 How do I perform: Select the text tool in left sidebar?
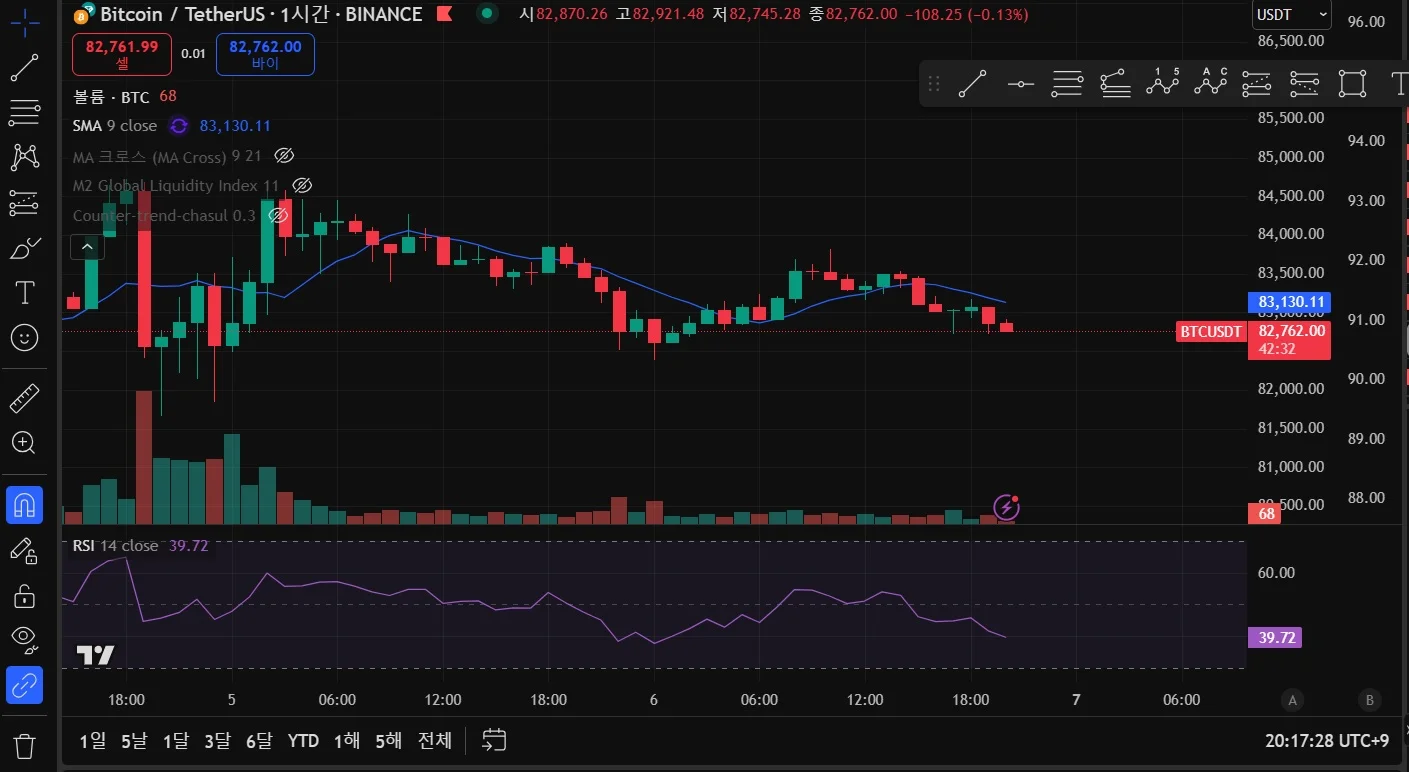[24, 292]
